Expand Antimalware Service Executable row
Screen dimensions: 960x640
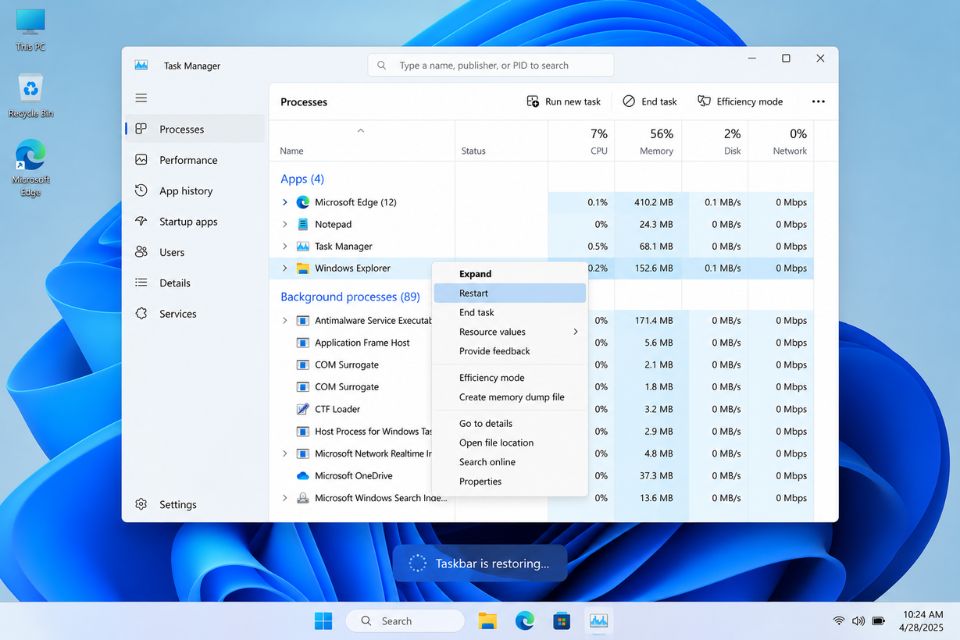285,320
